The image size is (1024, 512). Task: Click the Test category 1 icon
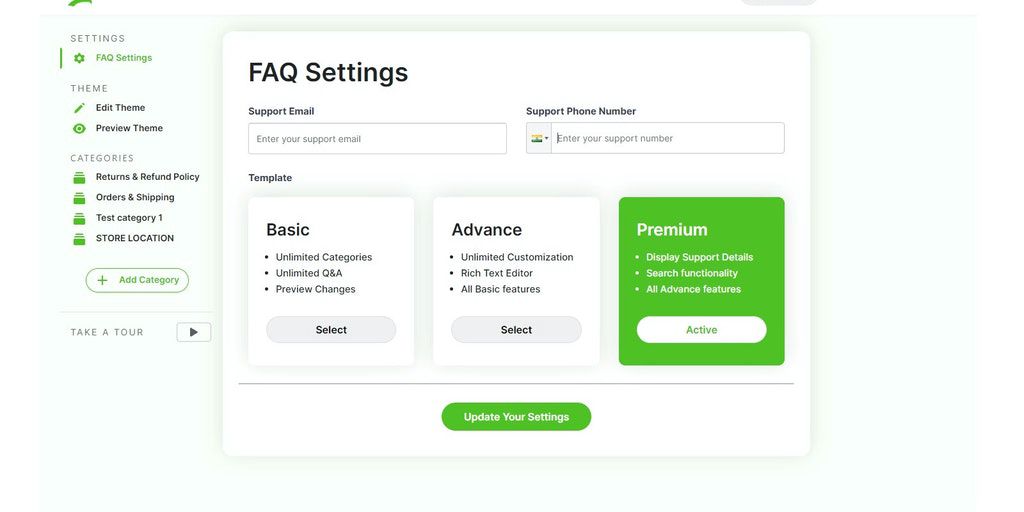(79, 218)
